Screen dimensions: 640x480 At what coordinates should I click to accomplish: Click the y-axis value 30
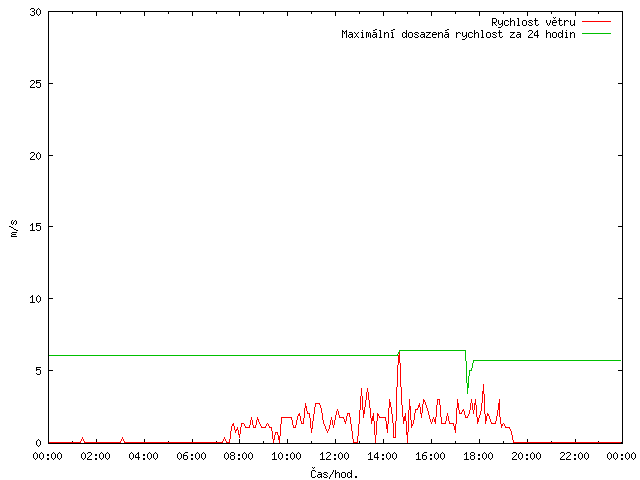(36, 12)
